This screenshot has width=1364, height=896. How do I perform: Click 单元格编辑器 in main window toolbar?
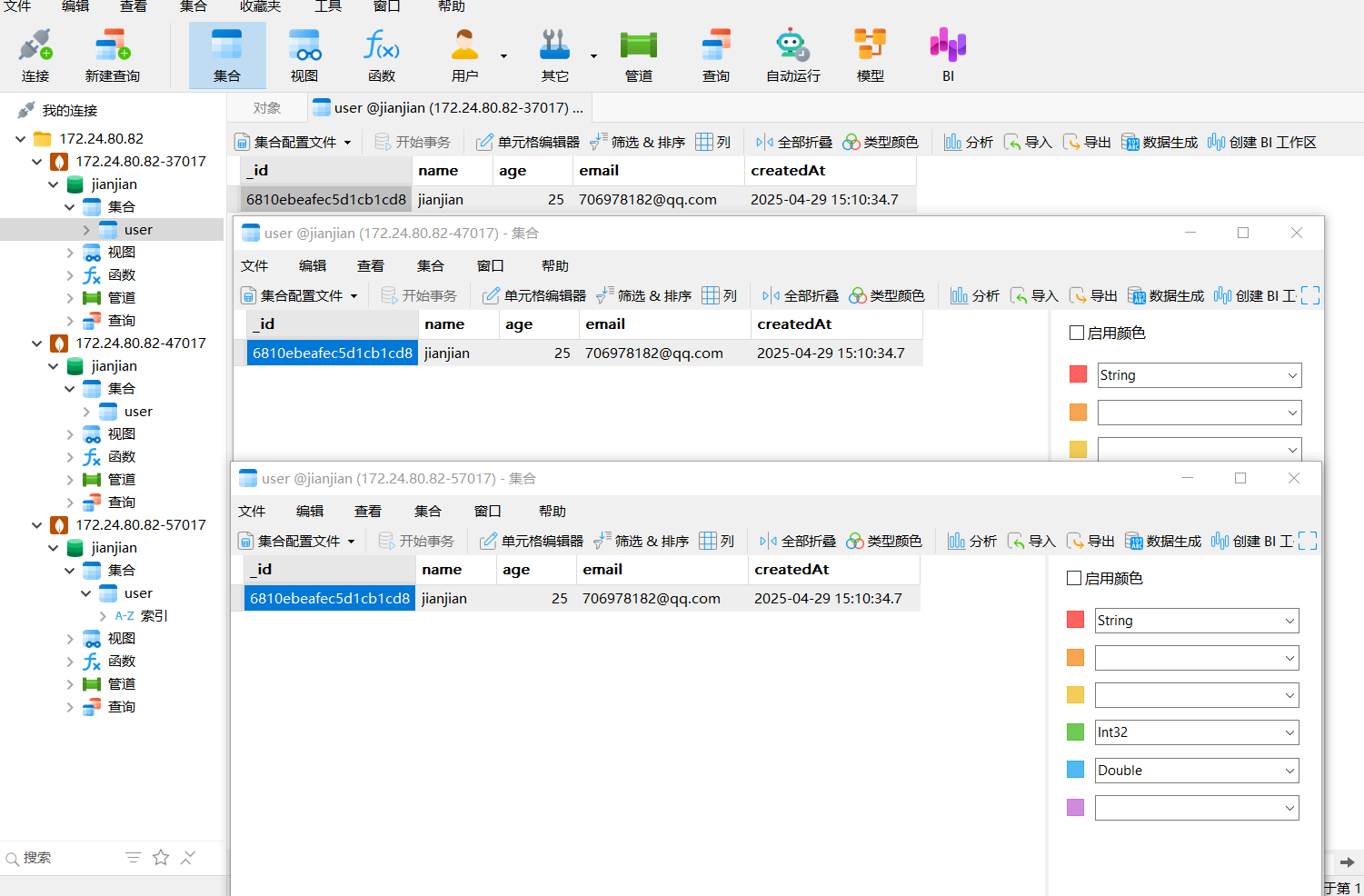point(528,142)
